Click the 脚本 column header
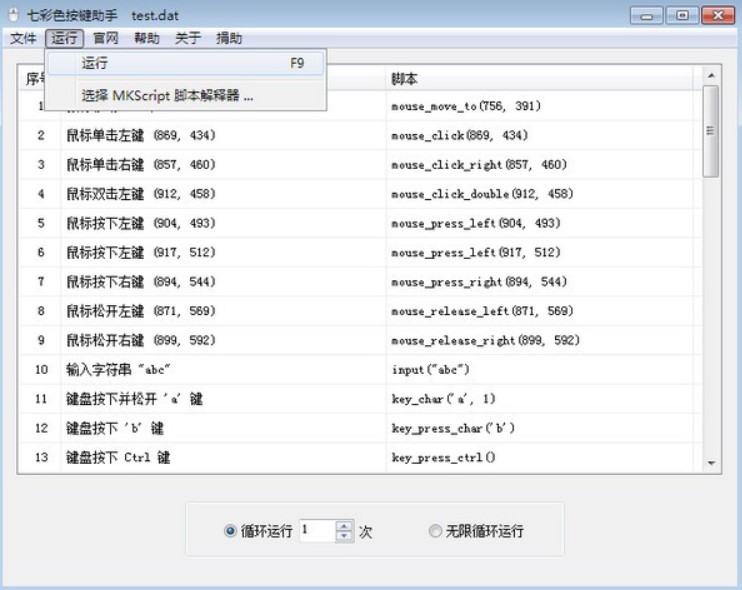742x590 pixels. tap(539, 79)
